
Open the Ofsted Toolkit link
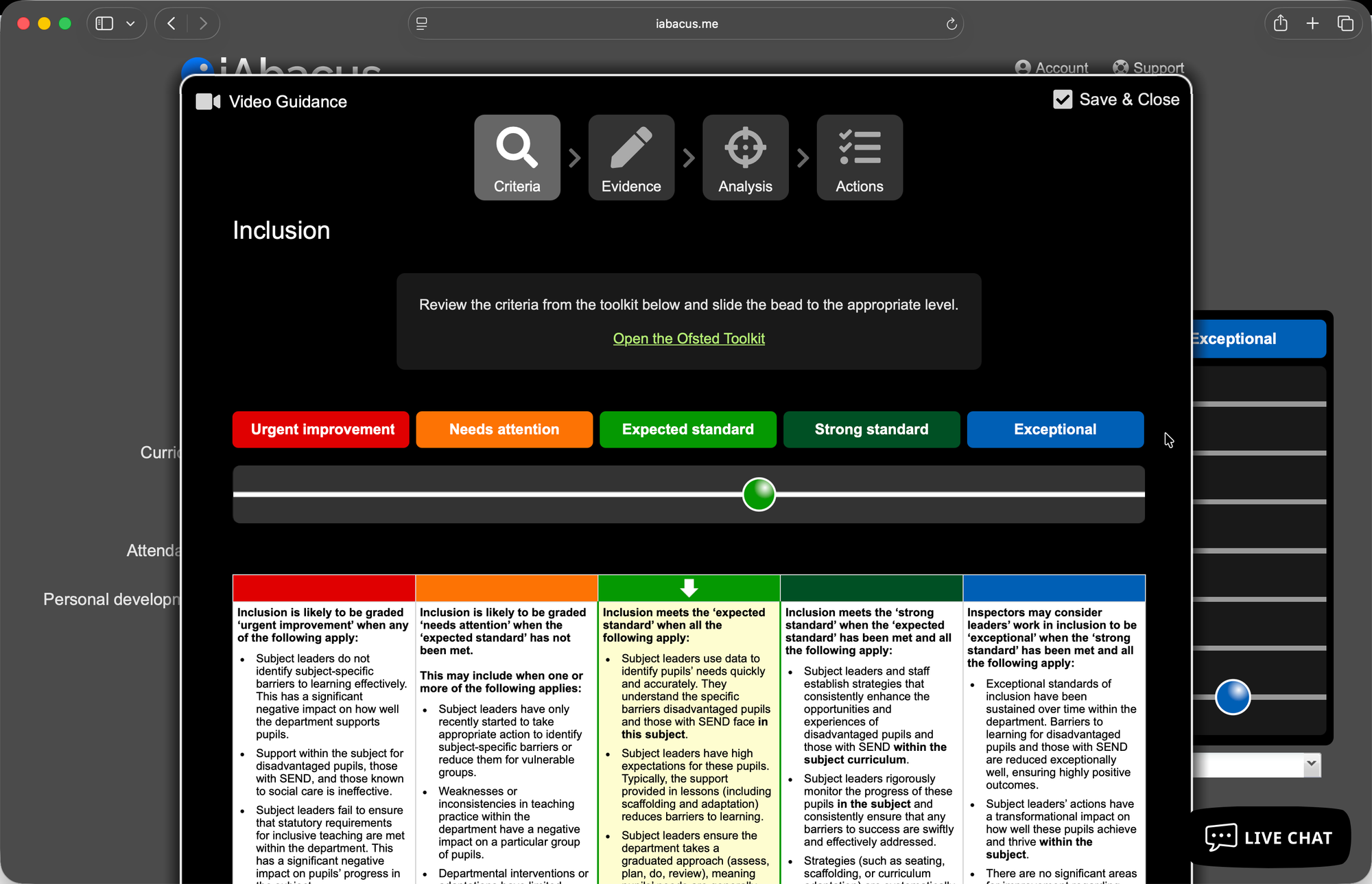coord(689,338)
